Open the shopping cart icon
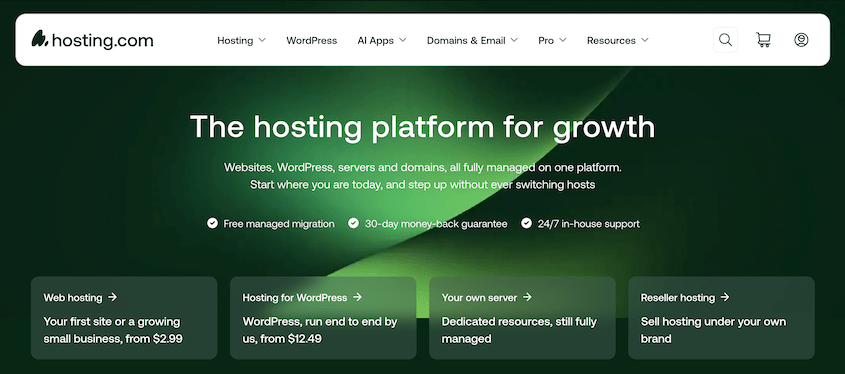 [x=763, y=40]
